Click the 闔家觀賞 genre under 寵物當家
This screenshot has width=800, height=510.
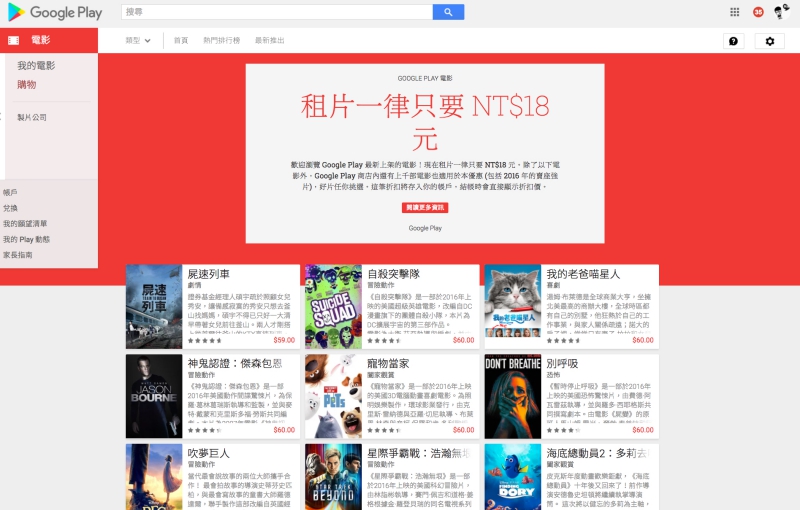(381, 375)
